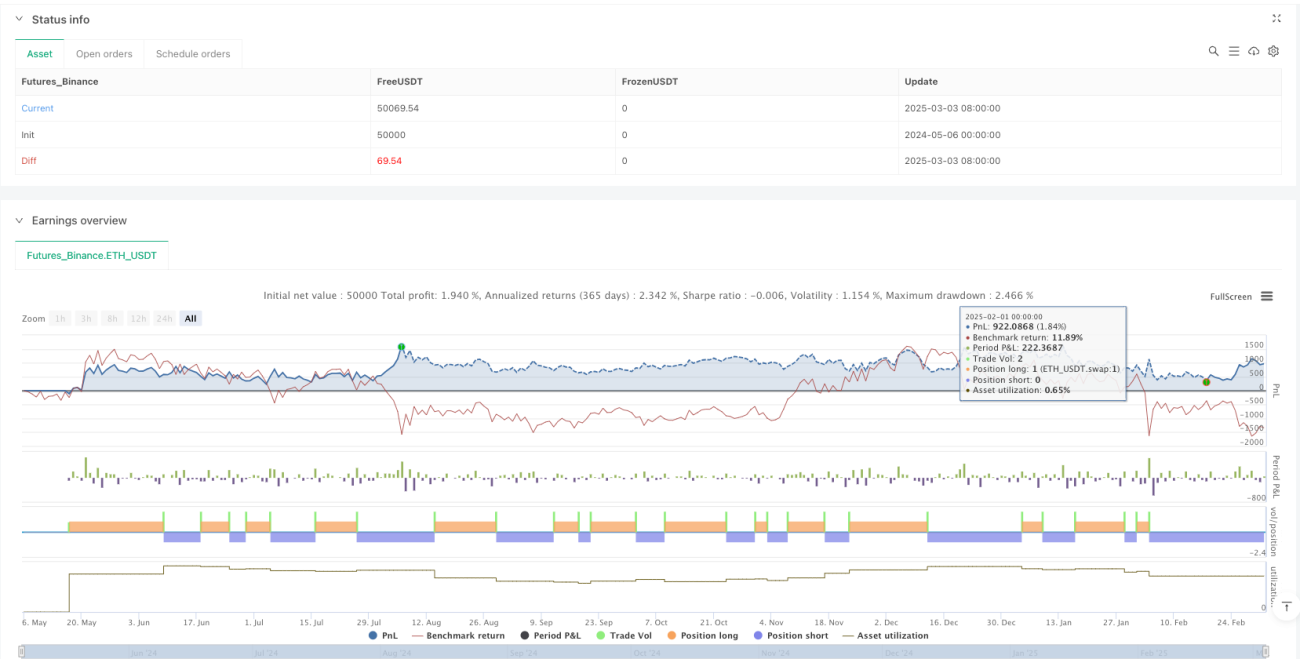1300x659 pixels.
Task: Click the search magnifier icon in Status info
Action: [x=1213, y=51]
